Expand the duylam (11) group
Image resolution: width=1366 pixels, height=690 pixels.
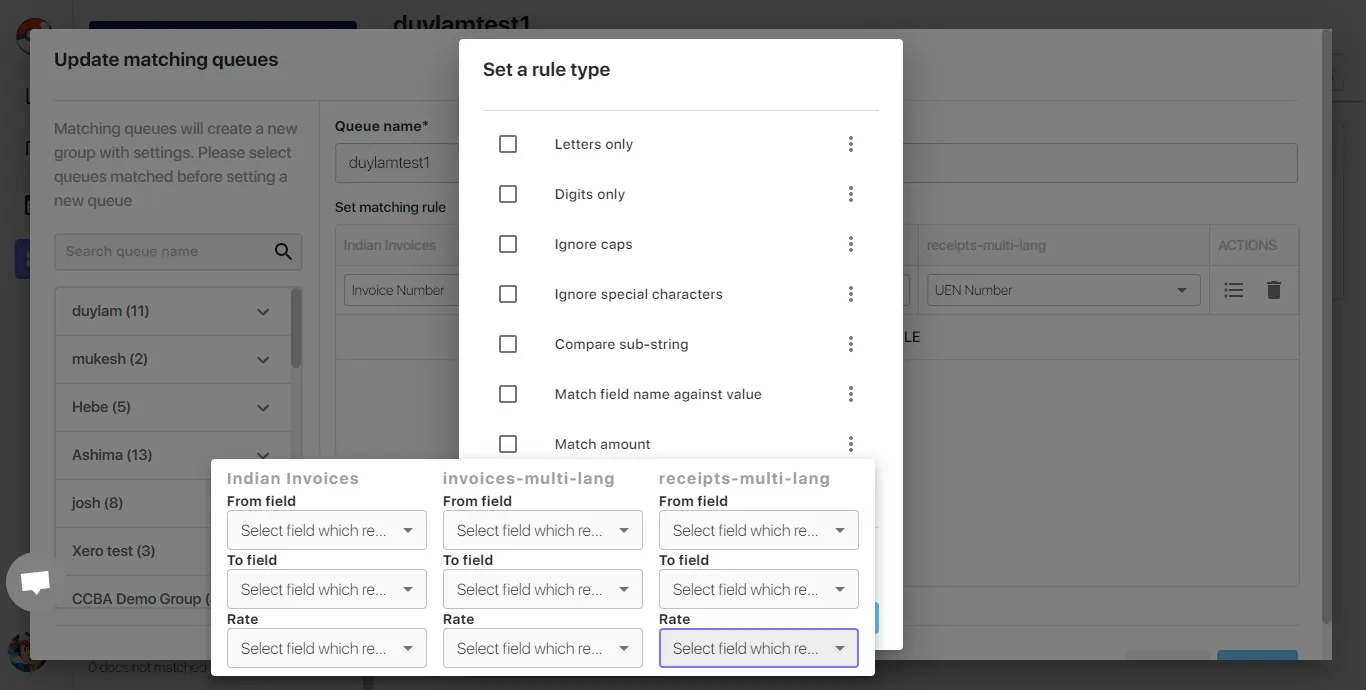coord(263,312)
